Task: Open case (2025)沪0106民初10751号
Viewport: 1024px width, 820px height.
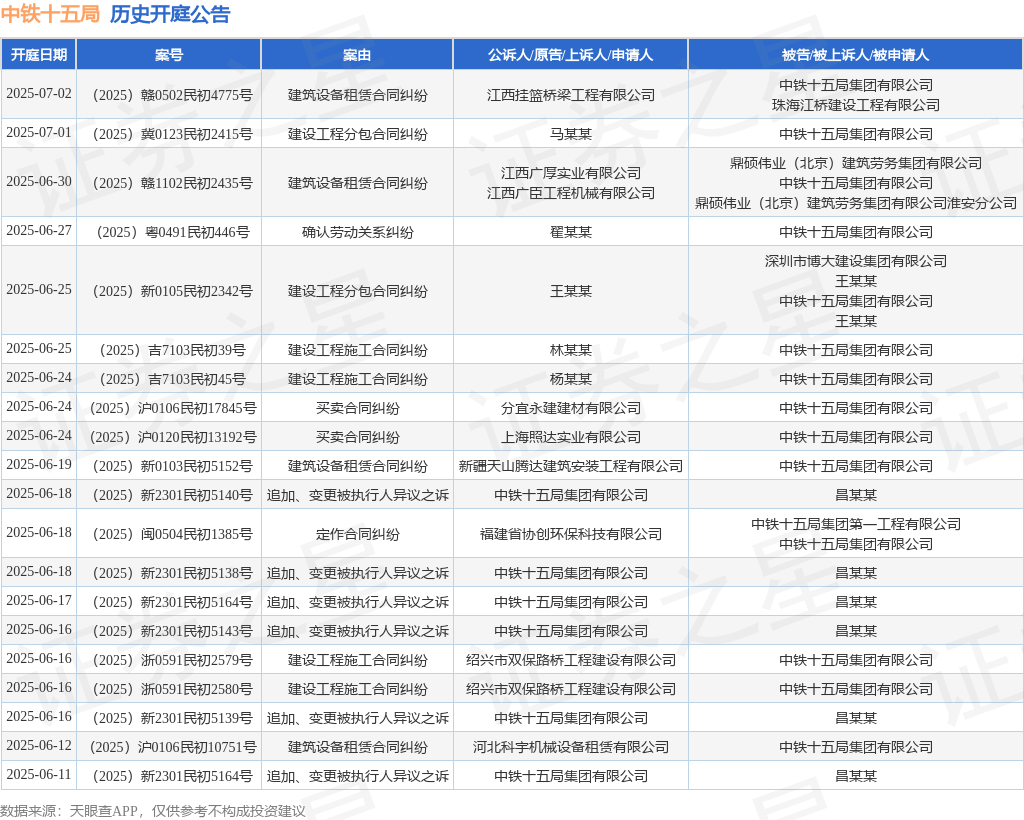Action: [x=169, y=747]
